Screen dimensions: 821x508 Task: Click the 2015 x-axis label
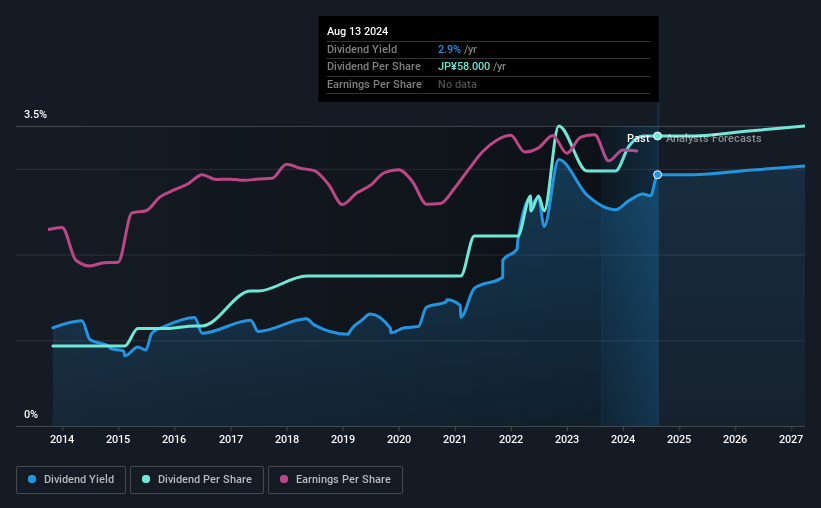pos(118,439)
